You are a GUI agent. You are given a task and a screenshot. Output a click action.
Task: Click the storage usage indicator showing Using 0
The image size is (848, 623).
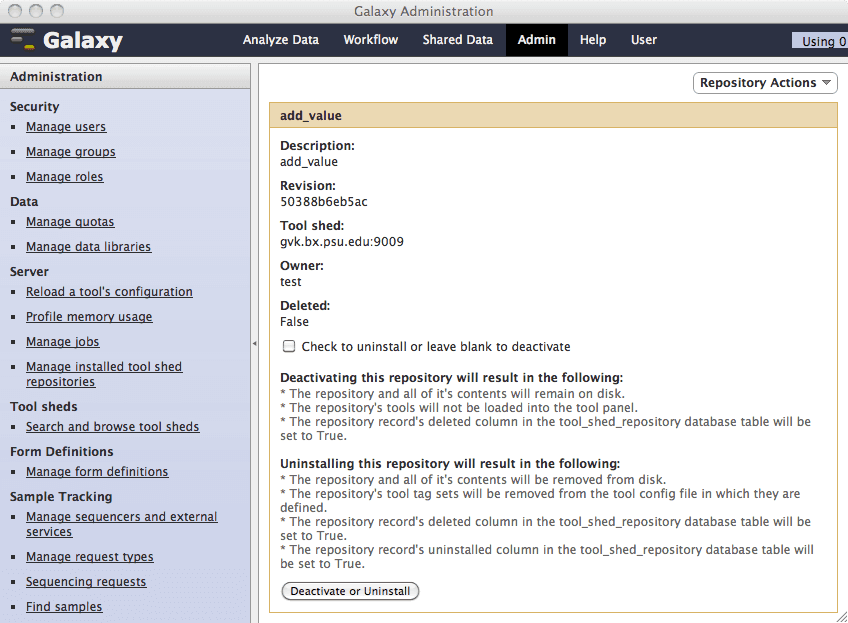822,41
